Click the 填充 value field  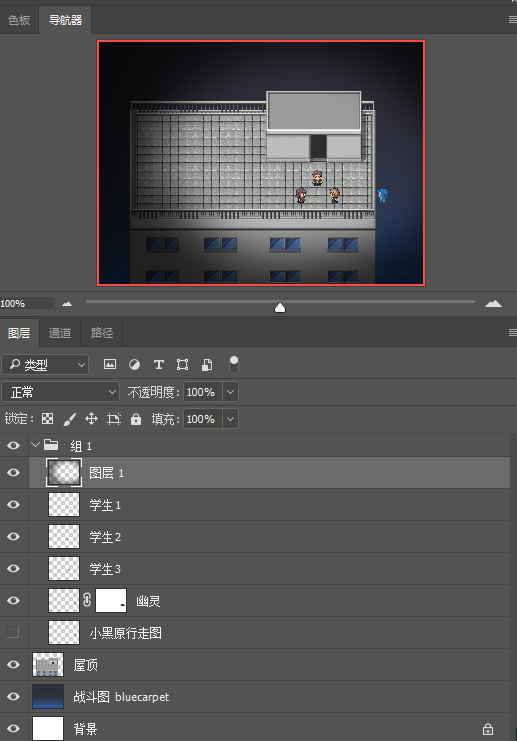tap(203, 419)
